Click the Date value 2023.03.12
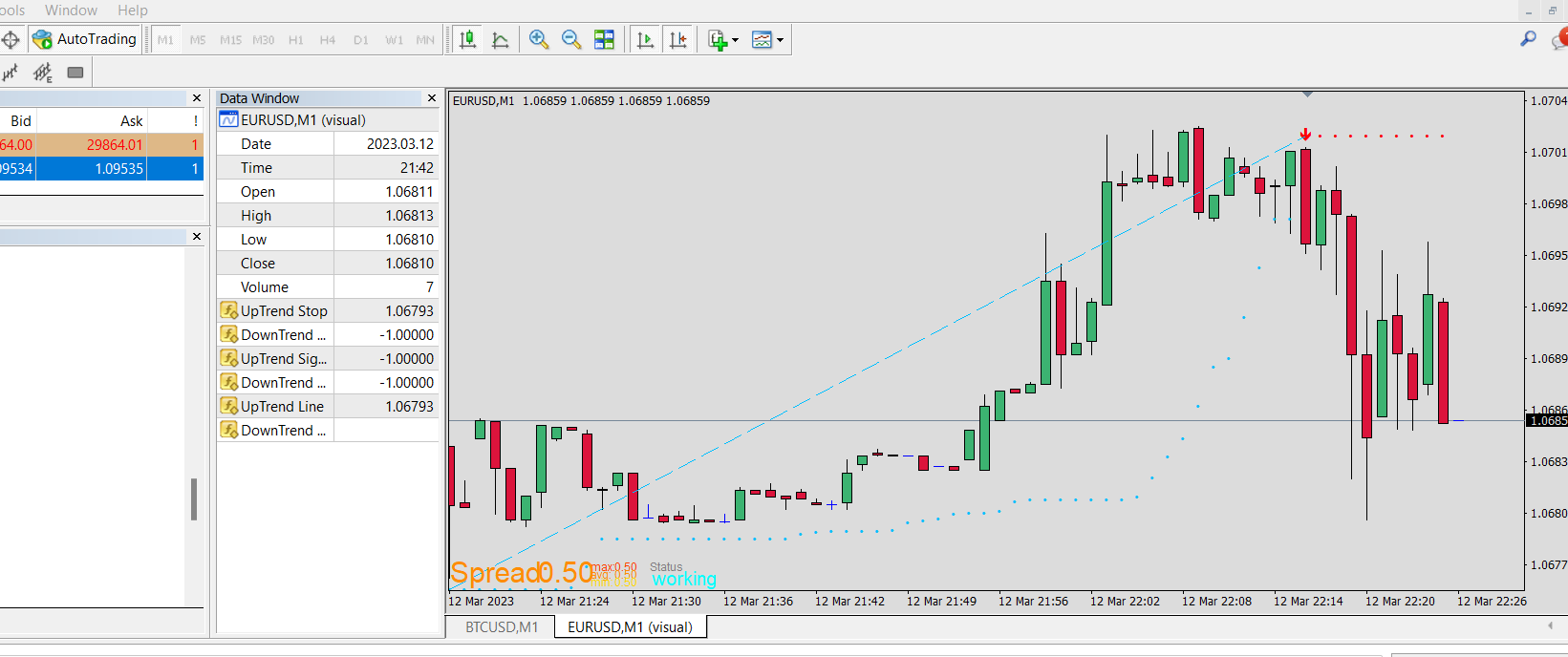 400,144
